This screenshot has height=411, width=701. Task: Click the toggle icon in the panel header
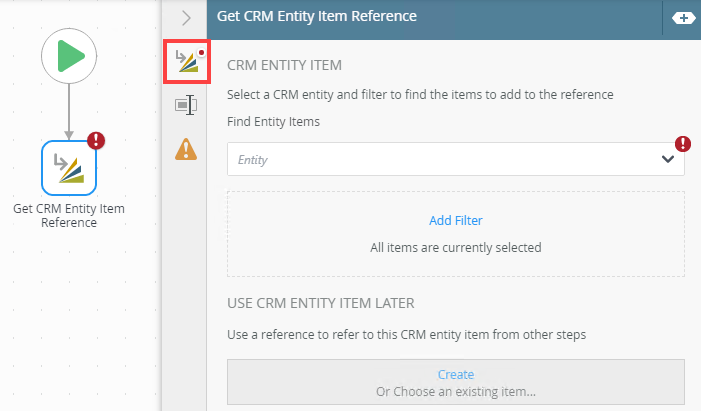point(684,18)
